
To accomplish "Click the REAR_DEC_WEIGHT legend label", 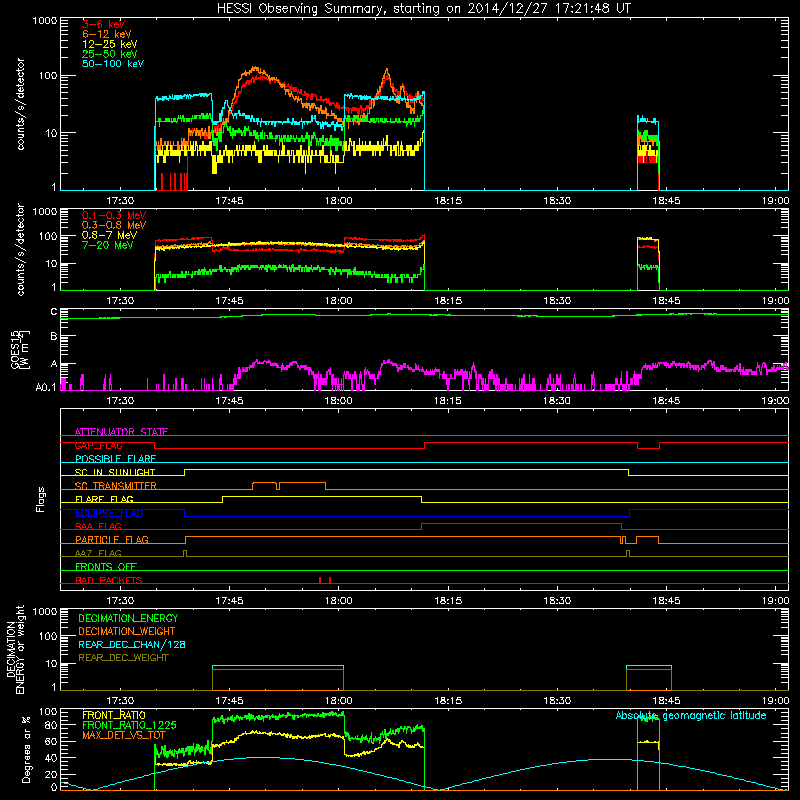I will [123, 658].
